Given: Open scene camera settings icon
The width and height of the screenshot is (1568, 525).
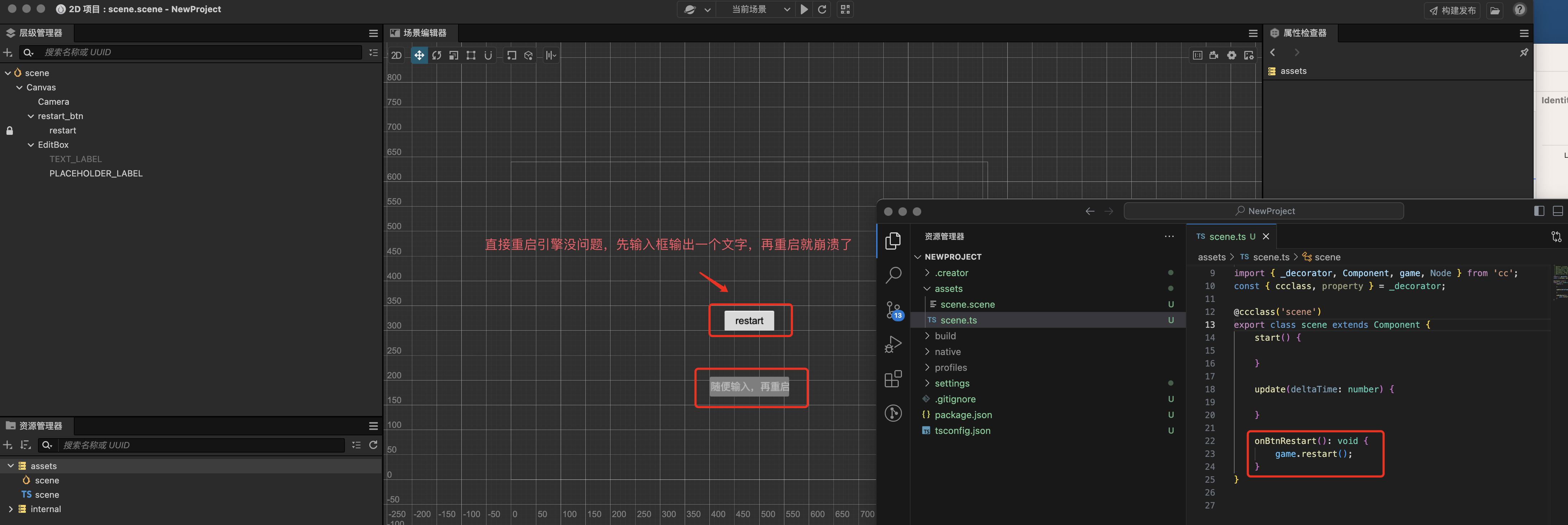Looking at the screenshot, I should click(1214, 56).
